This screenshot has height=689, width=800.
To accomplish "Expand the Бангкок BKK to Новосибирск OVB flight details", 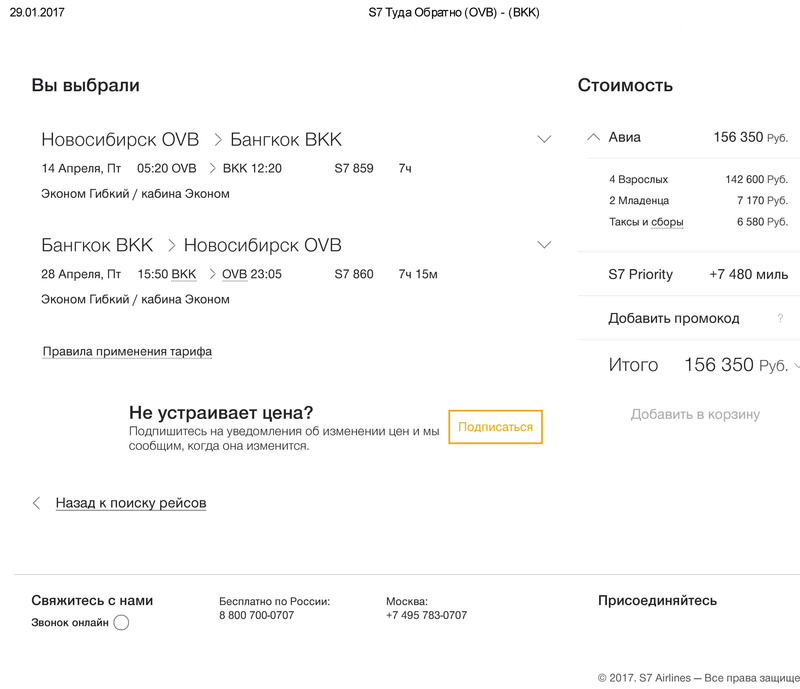I will point(544,245).
